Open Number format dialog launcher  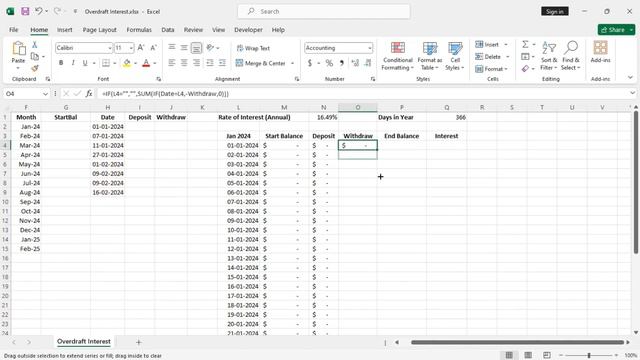tap(373, 79)
